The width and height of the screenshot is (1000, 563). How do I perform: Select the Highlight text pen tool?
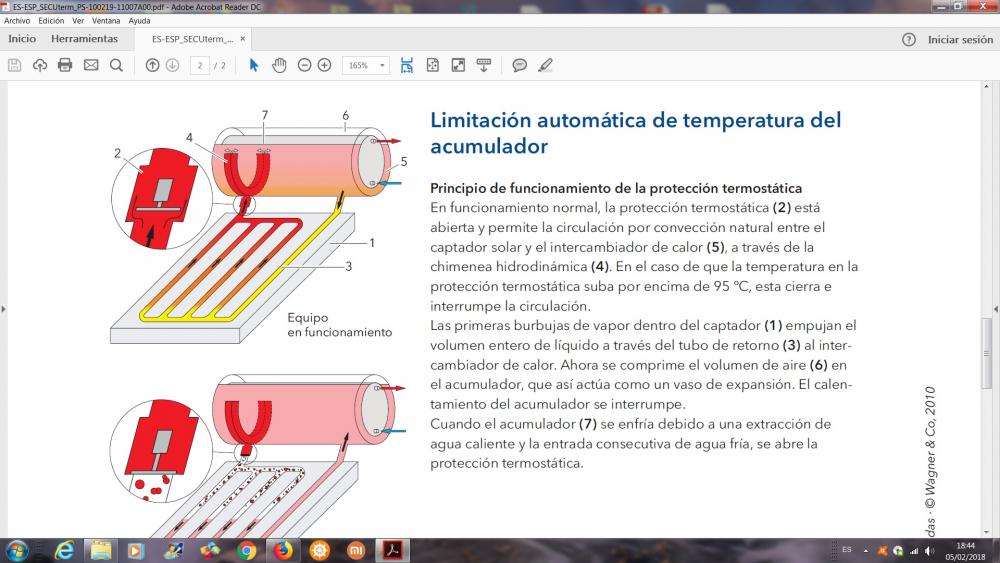click(545, 65)
